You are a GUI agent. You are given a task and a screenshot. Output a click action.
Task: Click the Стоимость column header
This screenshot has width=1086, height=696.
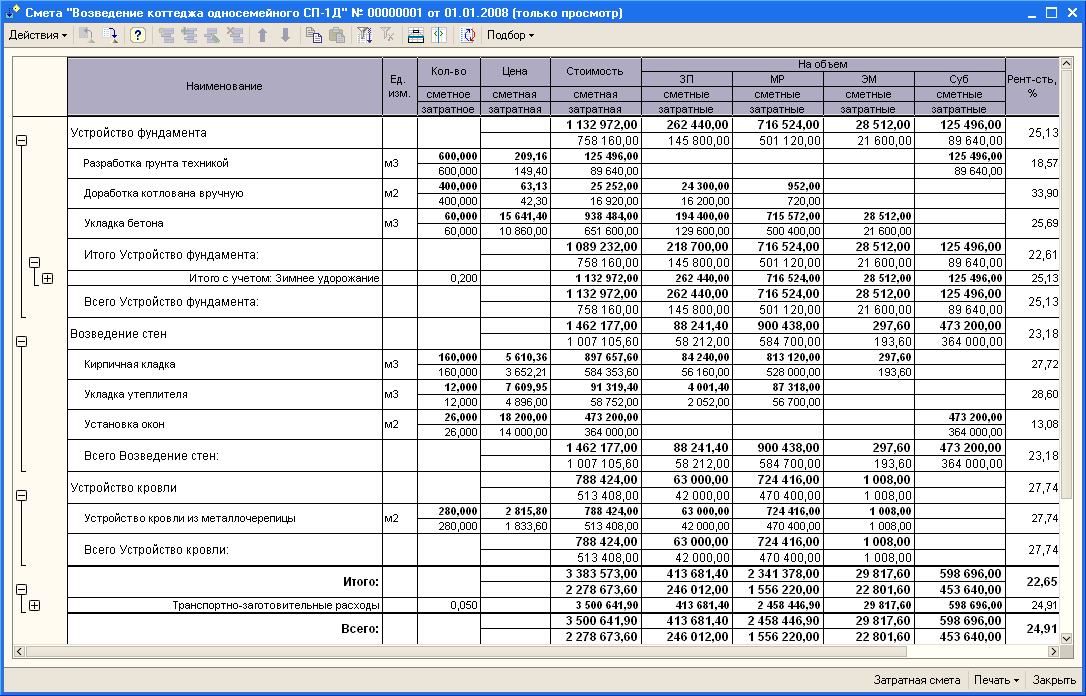pos(596,71)
